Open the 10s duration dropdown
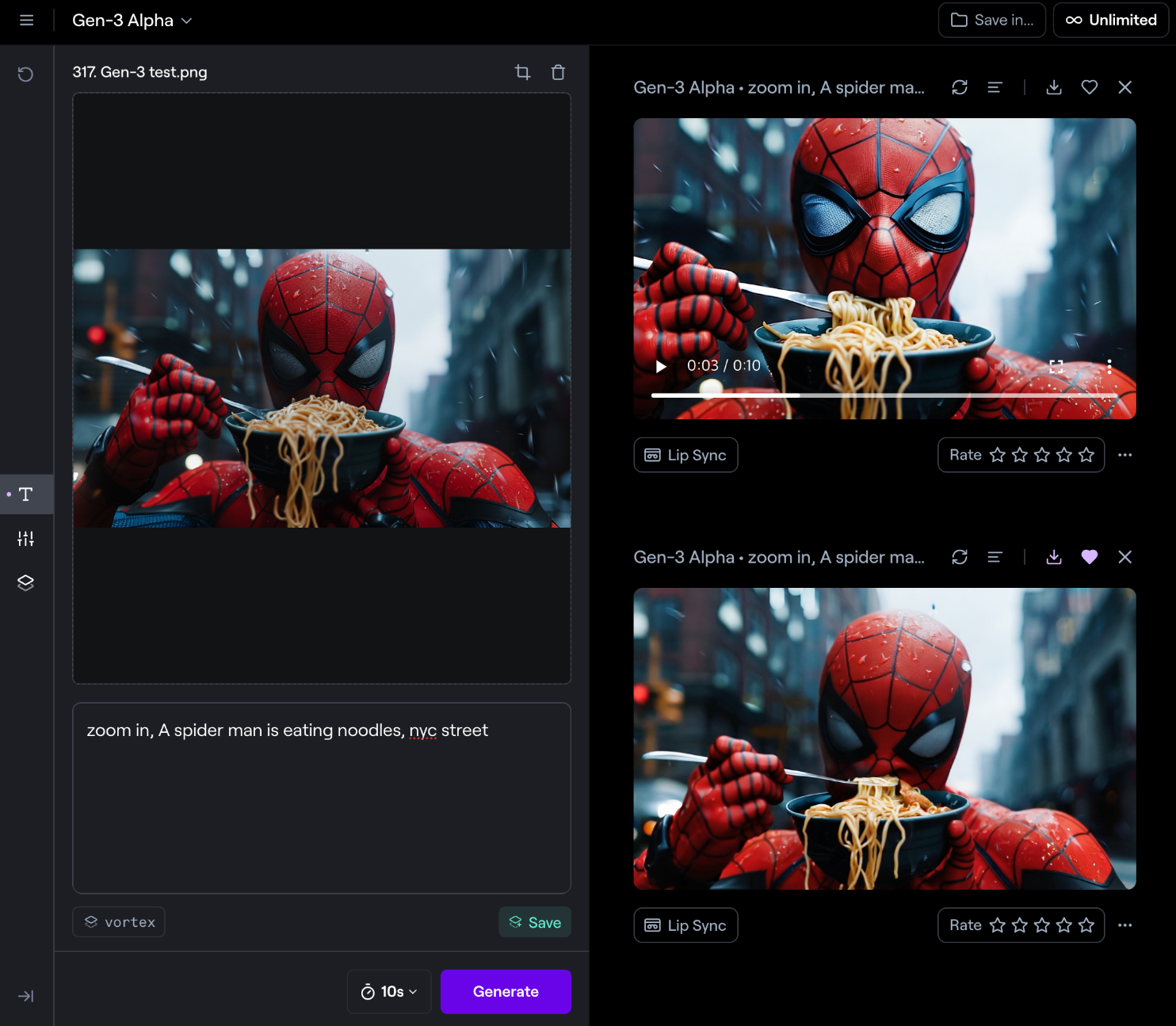The width and height of the screenshot is (1176, 1026). click(389, 992)
